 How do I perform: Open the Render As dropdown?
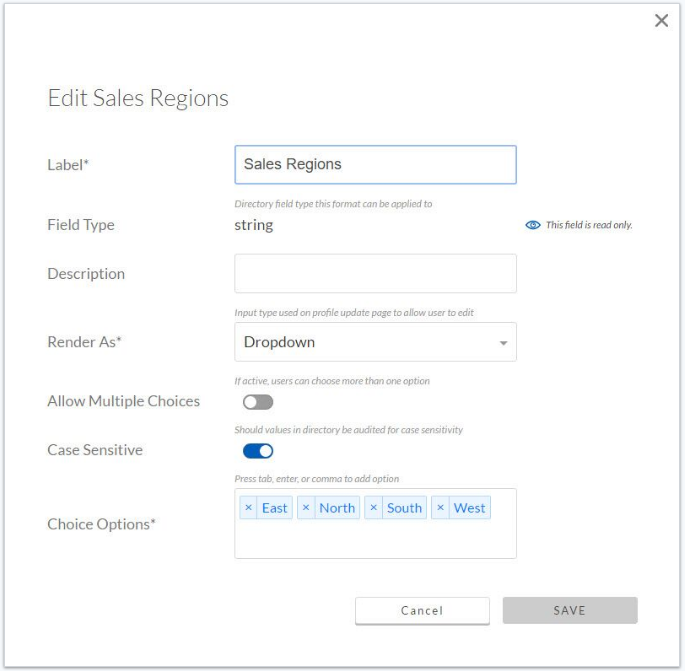[375, 342]
